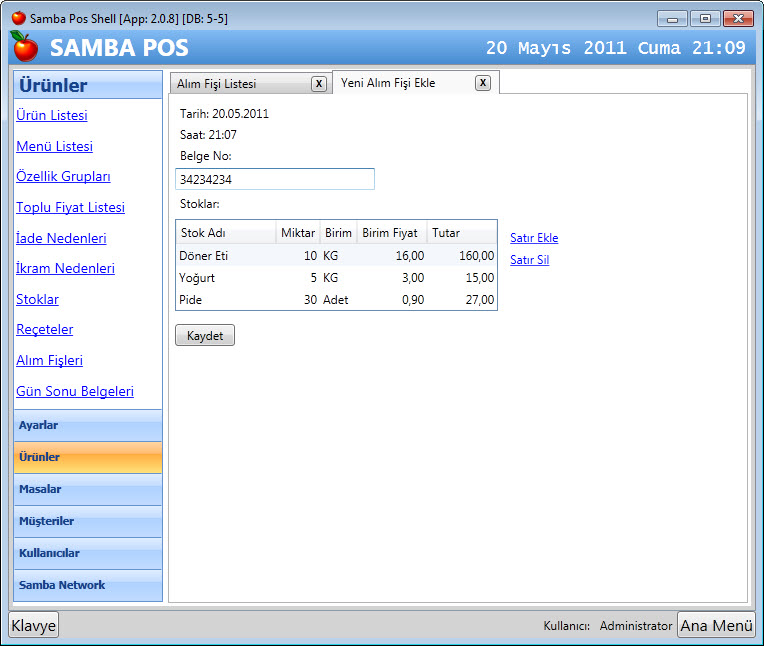
Task: Return to Ana Menü
Action: 716,626
